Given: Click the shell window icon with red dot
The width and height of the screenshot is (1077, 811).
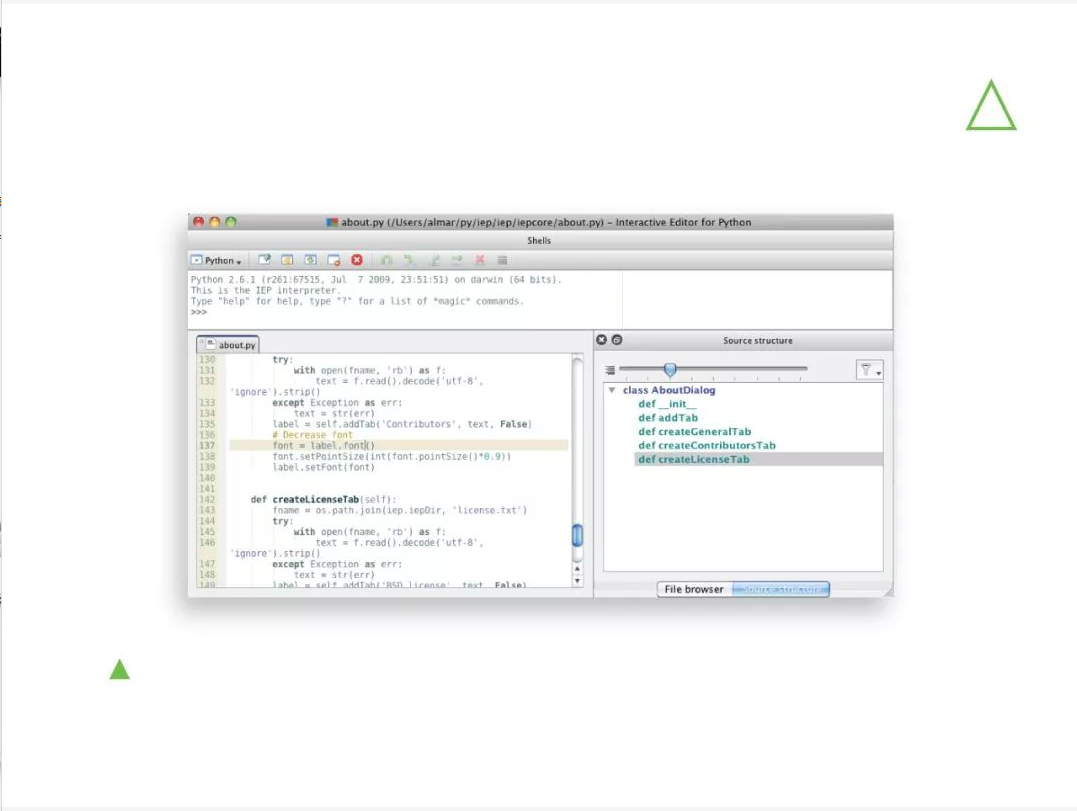Looking at the screenshot, I should coord(334,260).
